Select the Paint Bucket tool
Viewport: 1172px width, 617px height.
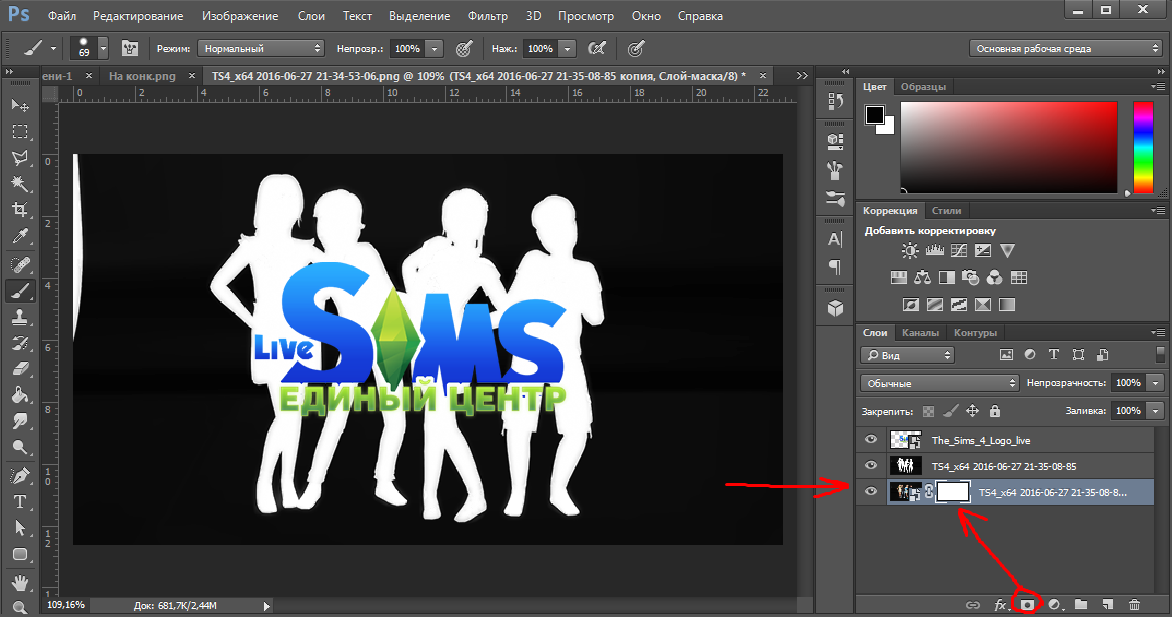click(20, 396)
